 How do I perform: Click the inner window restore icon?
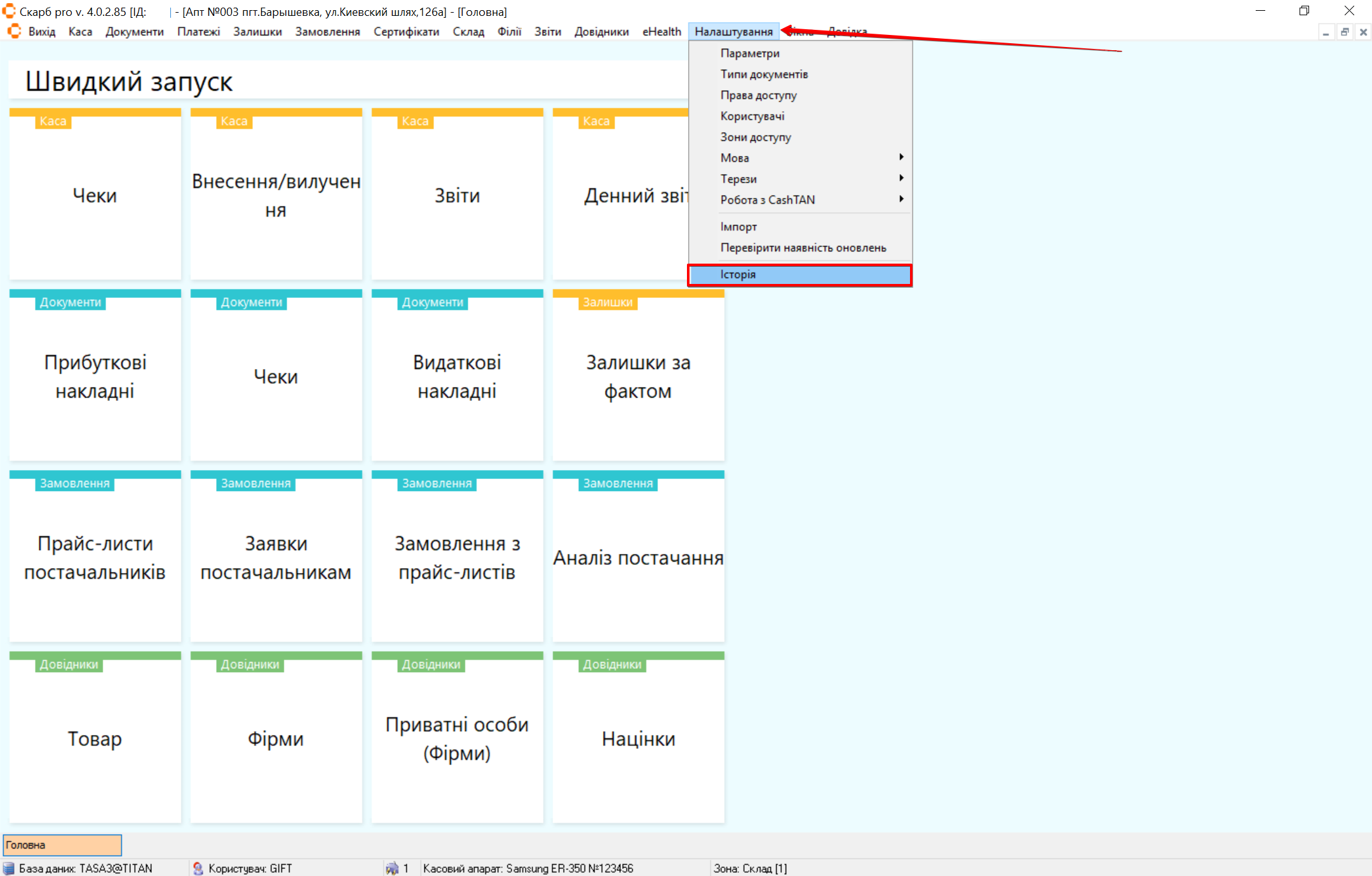coord(1345,32)
